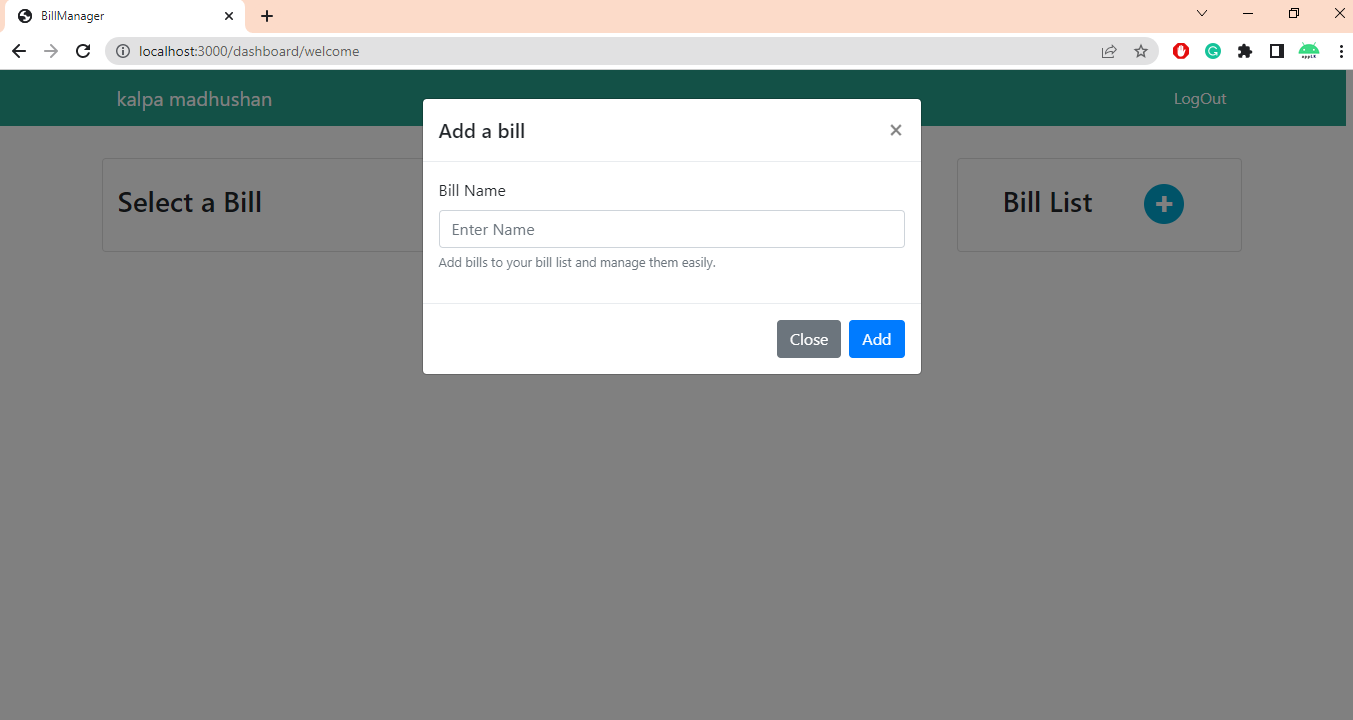Open the tab search chevron dropdown

1201,13
